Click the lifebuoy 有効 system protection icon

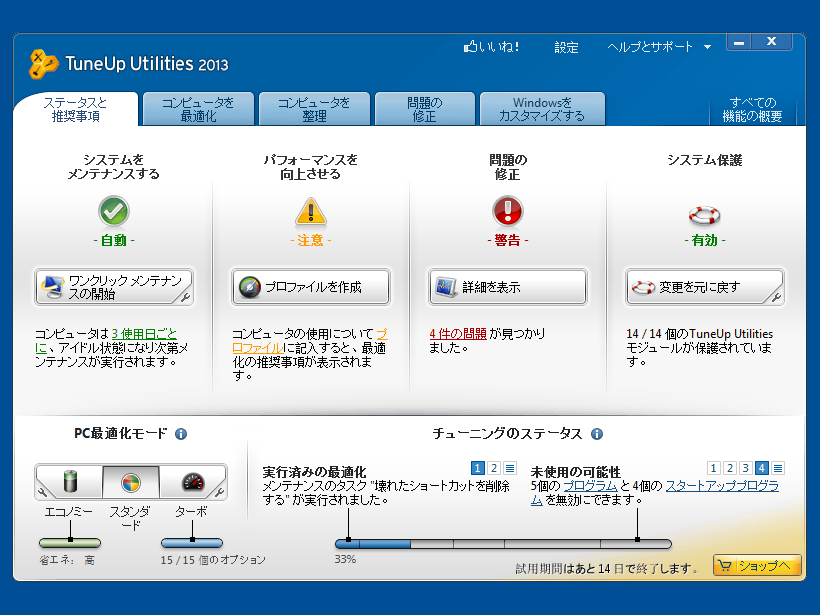coord(704,215)
